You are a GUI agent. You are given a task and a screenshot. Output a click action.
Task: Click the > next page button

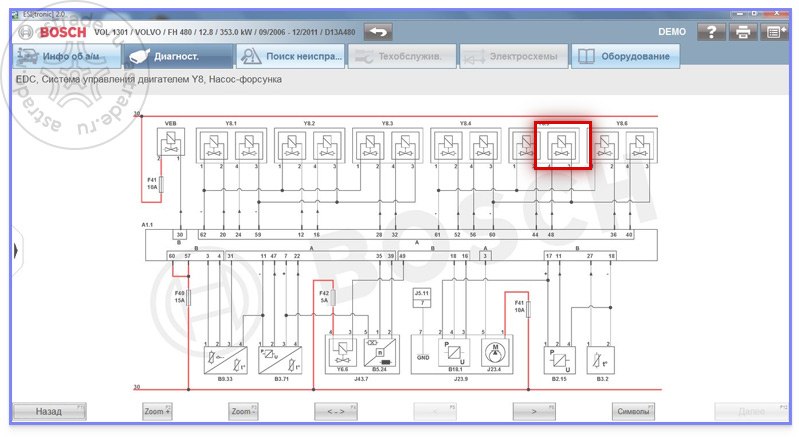(x=534, y=411)
